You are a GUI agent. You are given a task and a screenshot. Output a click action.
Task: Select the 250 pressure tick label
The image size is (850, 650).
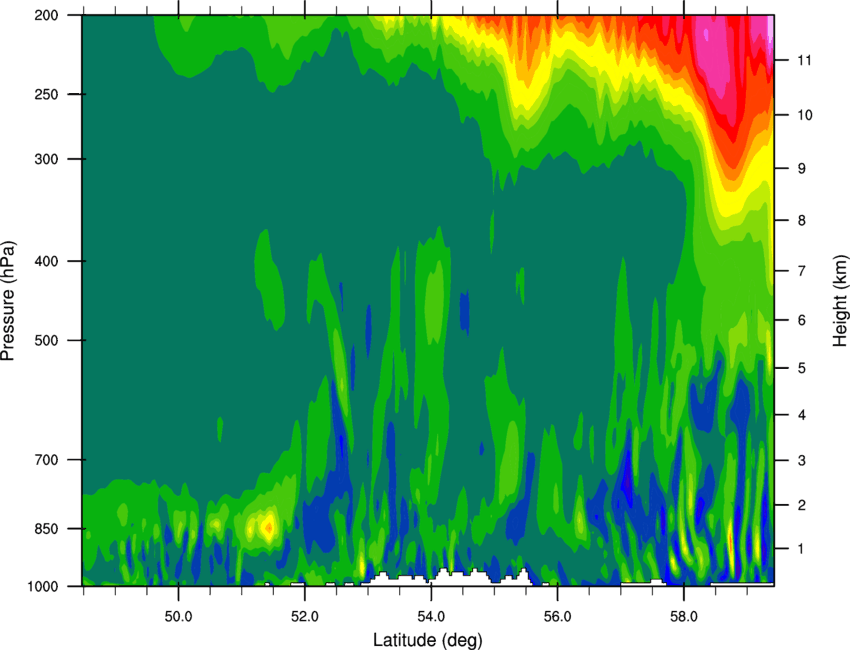pos(46,94)
